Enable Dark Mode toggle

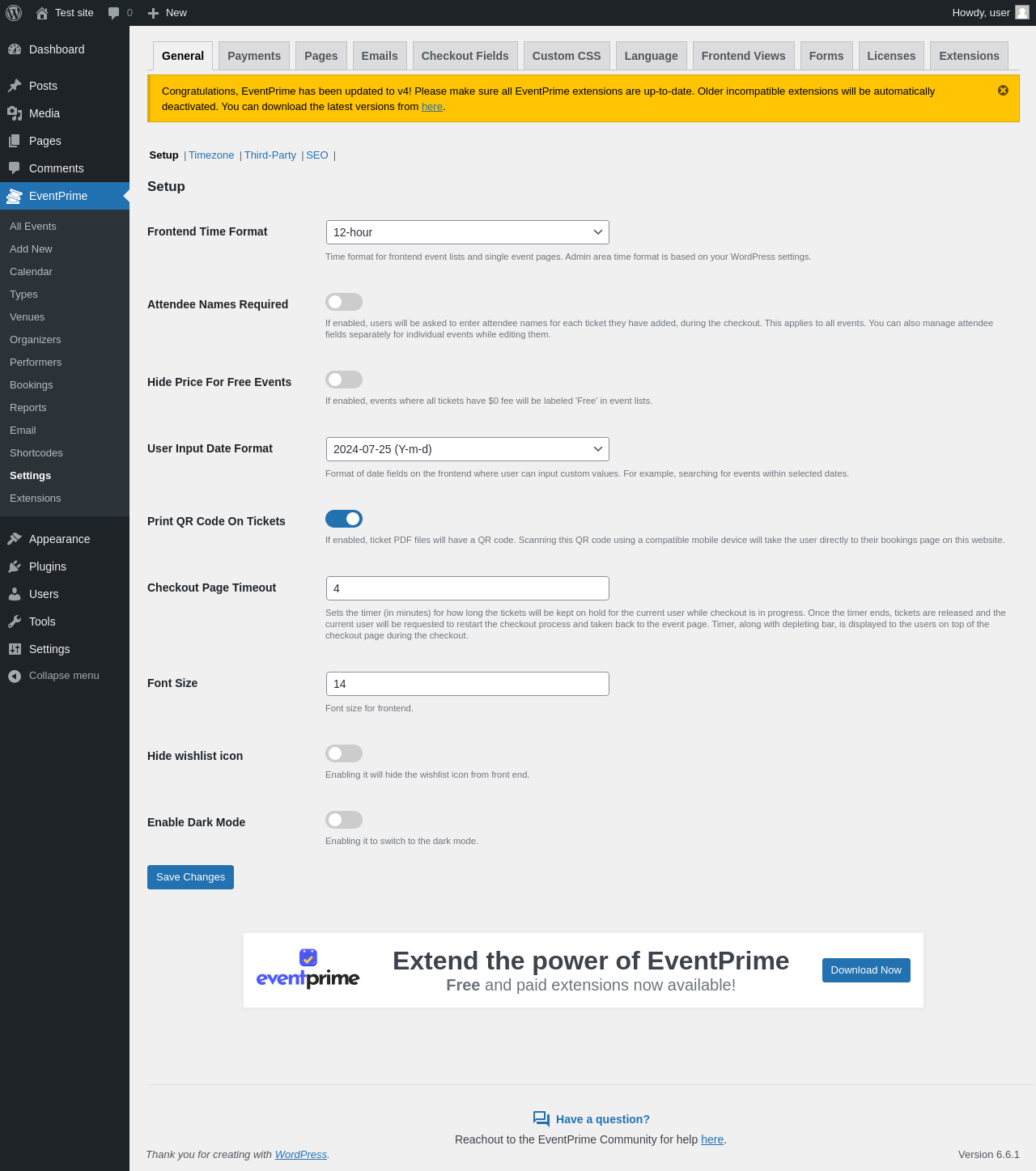point(344,820)
